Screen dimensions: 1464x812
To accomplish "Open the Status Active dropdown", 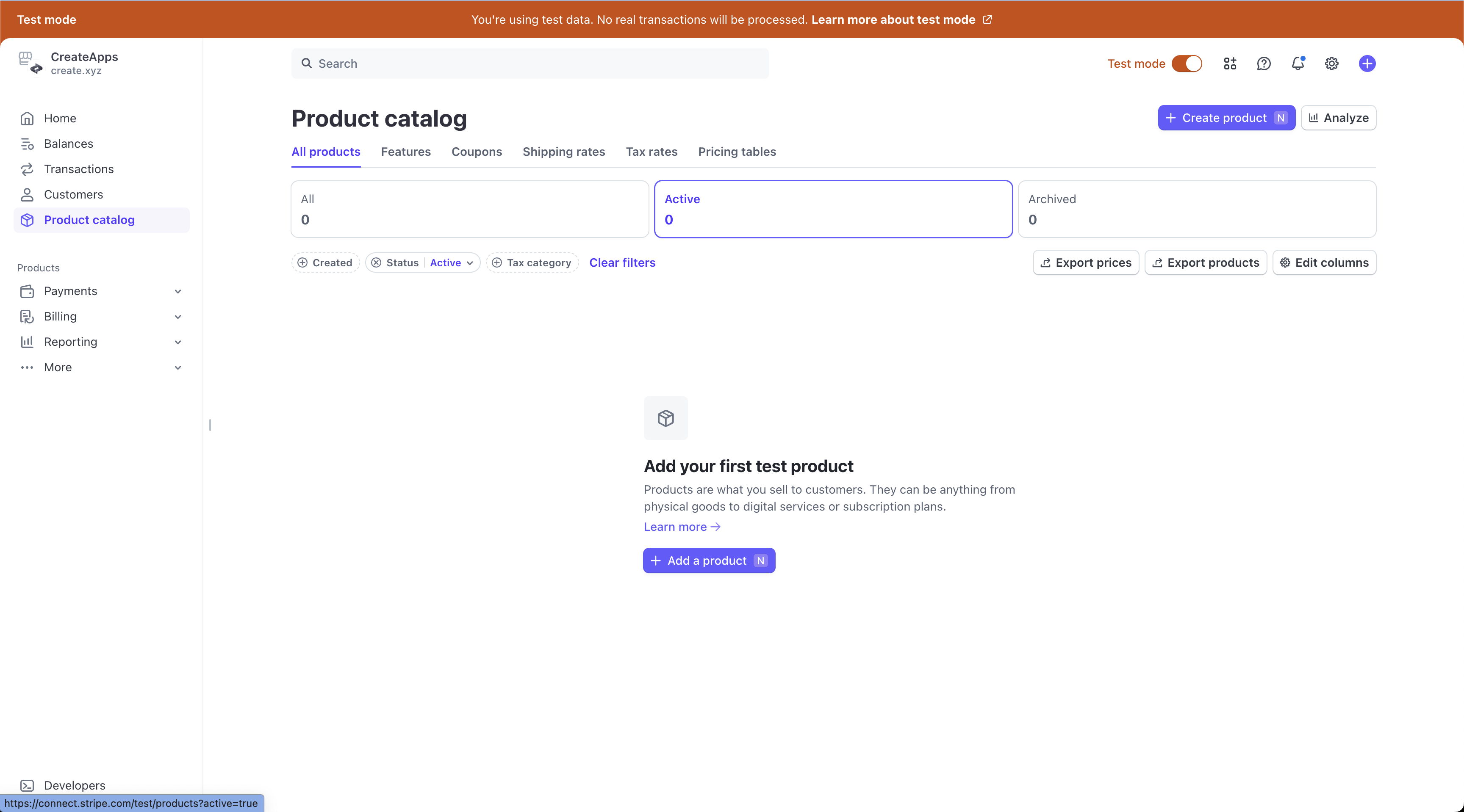I will [451, 262].
